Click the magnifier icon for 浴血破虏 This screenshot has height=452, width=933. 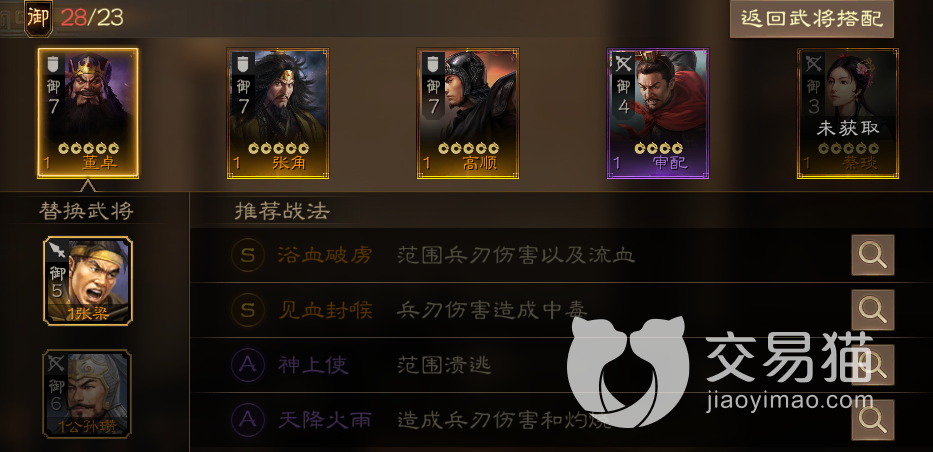(x=872, y=255)
